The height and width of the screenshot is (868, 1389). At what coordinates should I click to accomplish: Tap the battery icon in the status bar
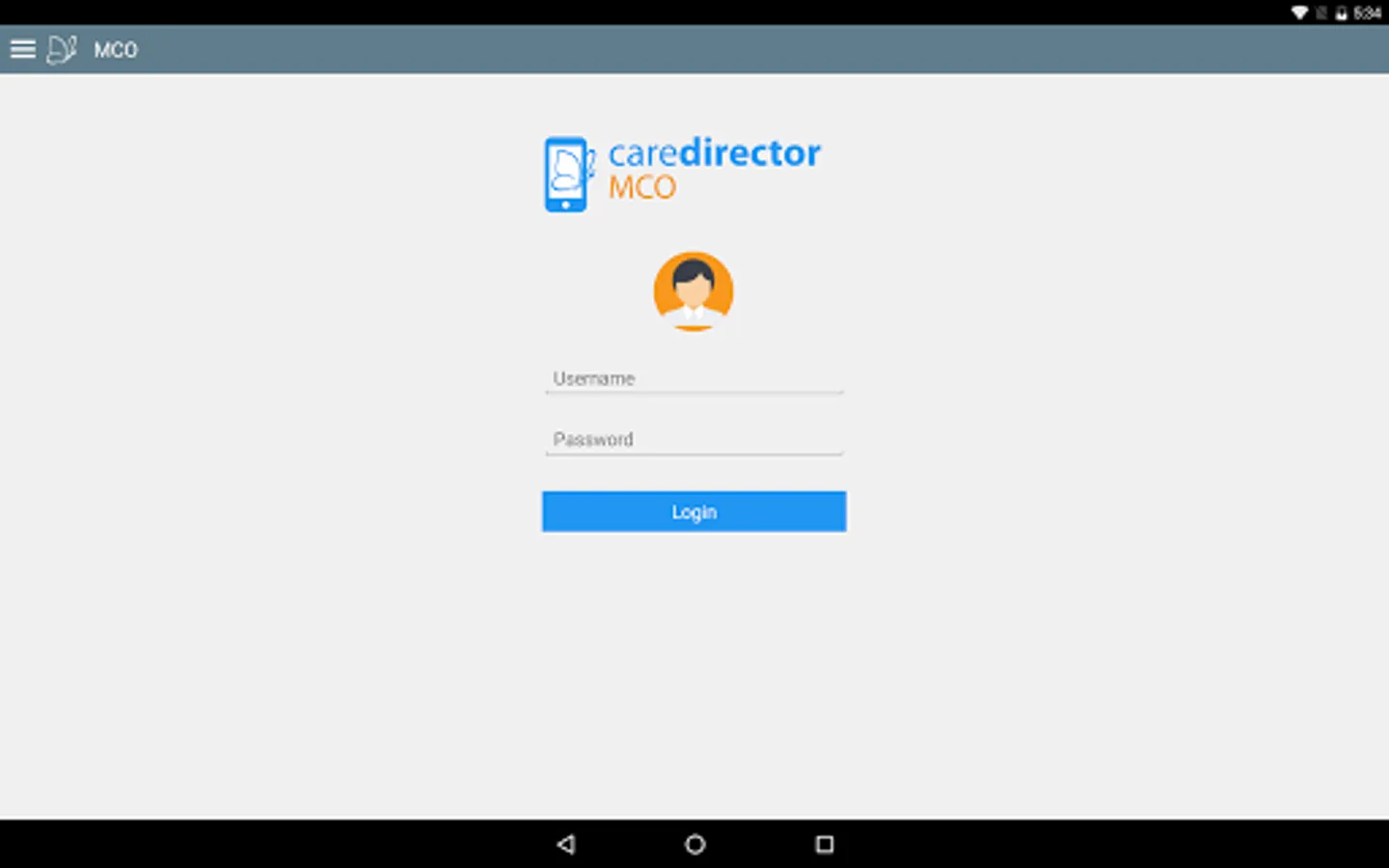point(1341,13)
